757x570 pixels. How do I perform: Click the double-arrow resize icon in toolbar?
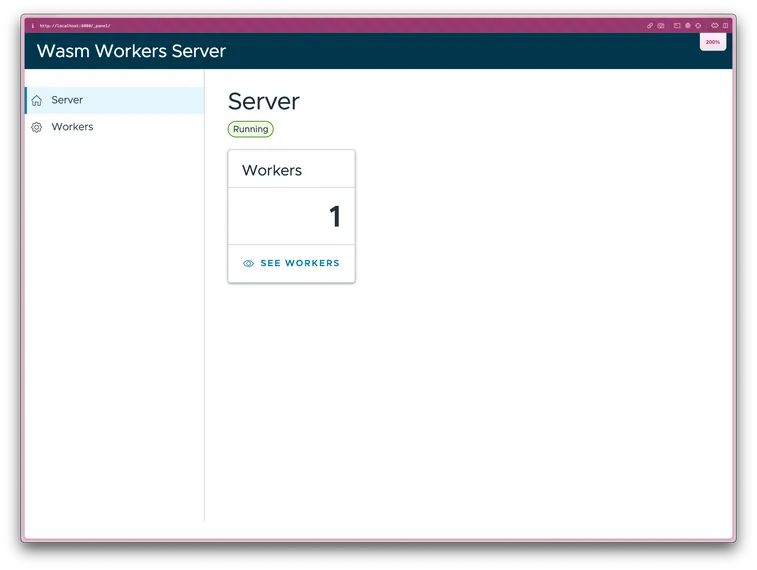coord(715,25)
